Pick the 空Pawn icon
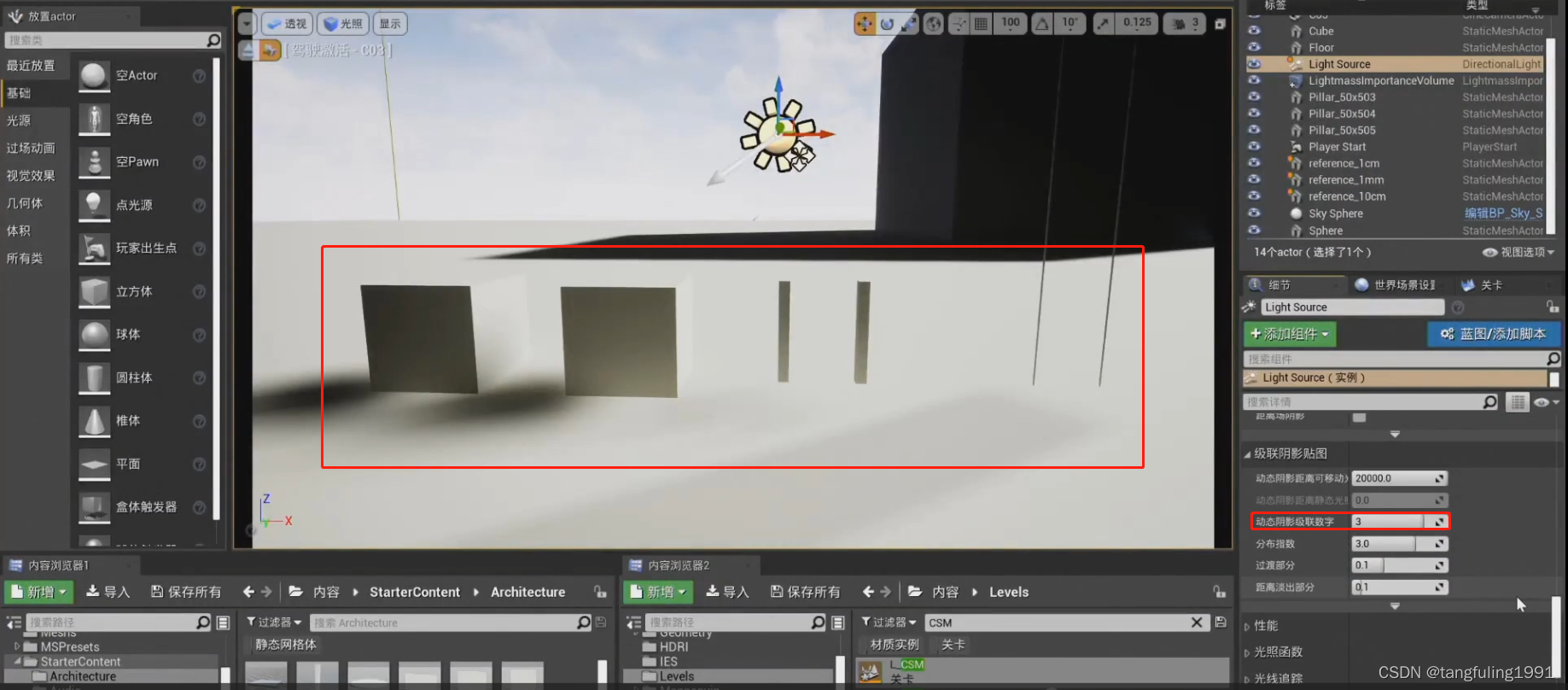This screenshot has width=1568, height=690. tap(94, 162)
